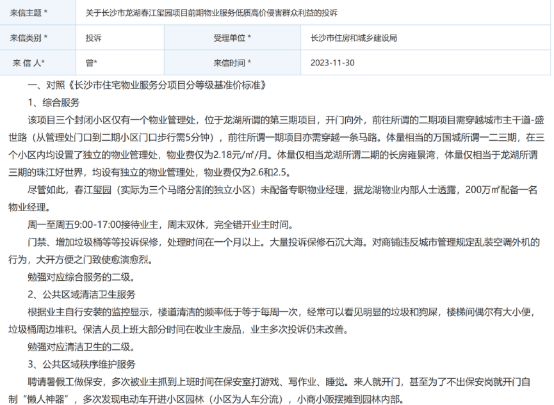The image size is (554, 405).
Task: Click the 来信主题 label cell
Action: (x=38, y=12)
